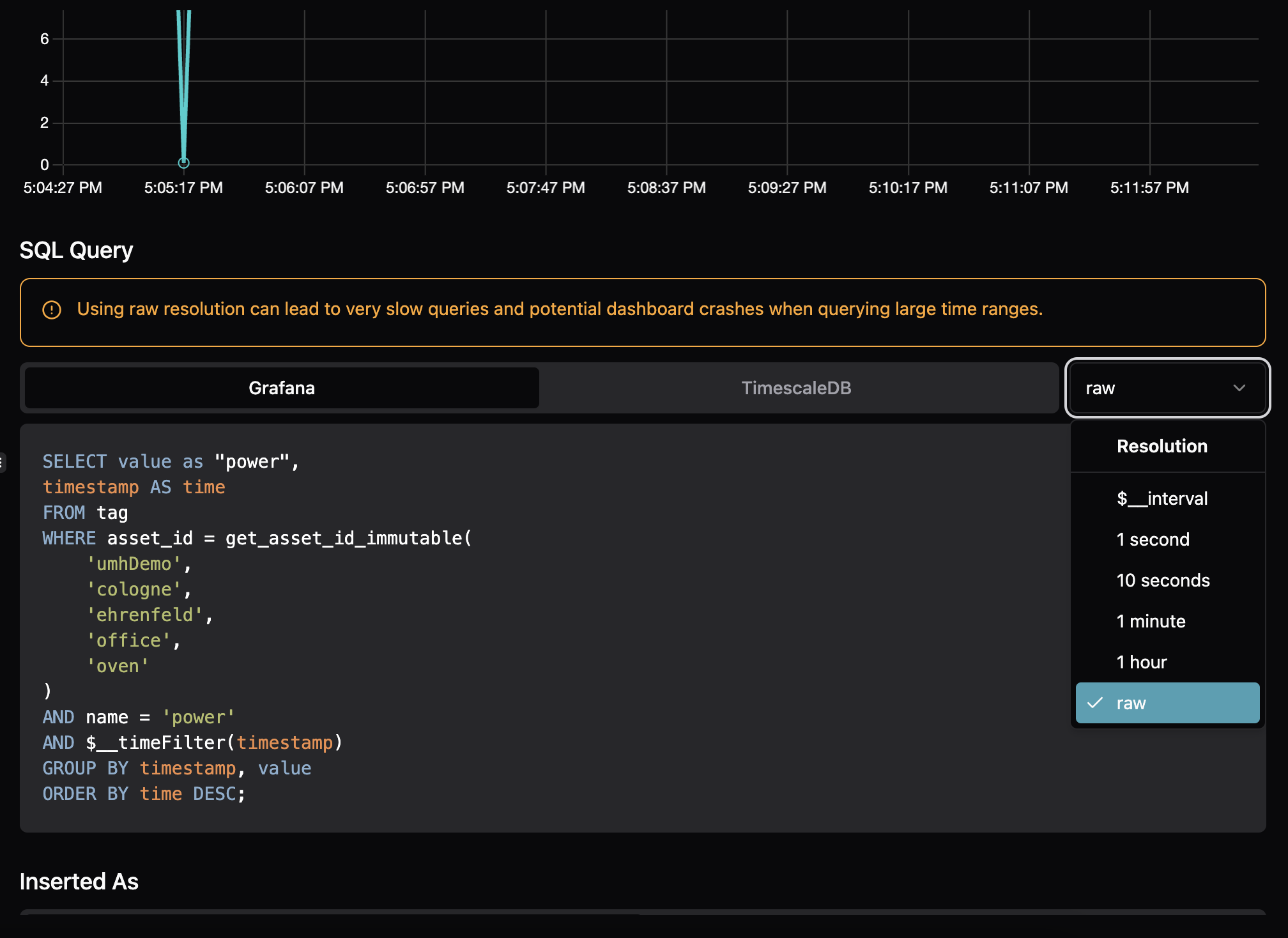1288x938 pixels.
Task: Pick the 1 minute resolution option
Action: pos(1151,621)
